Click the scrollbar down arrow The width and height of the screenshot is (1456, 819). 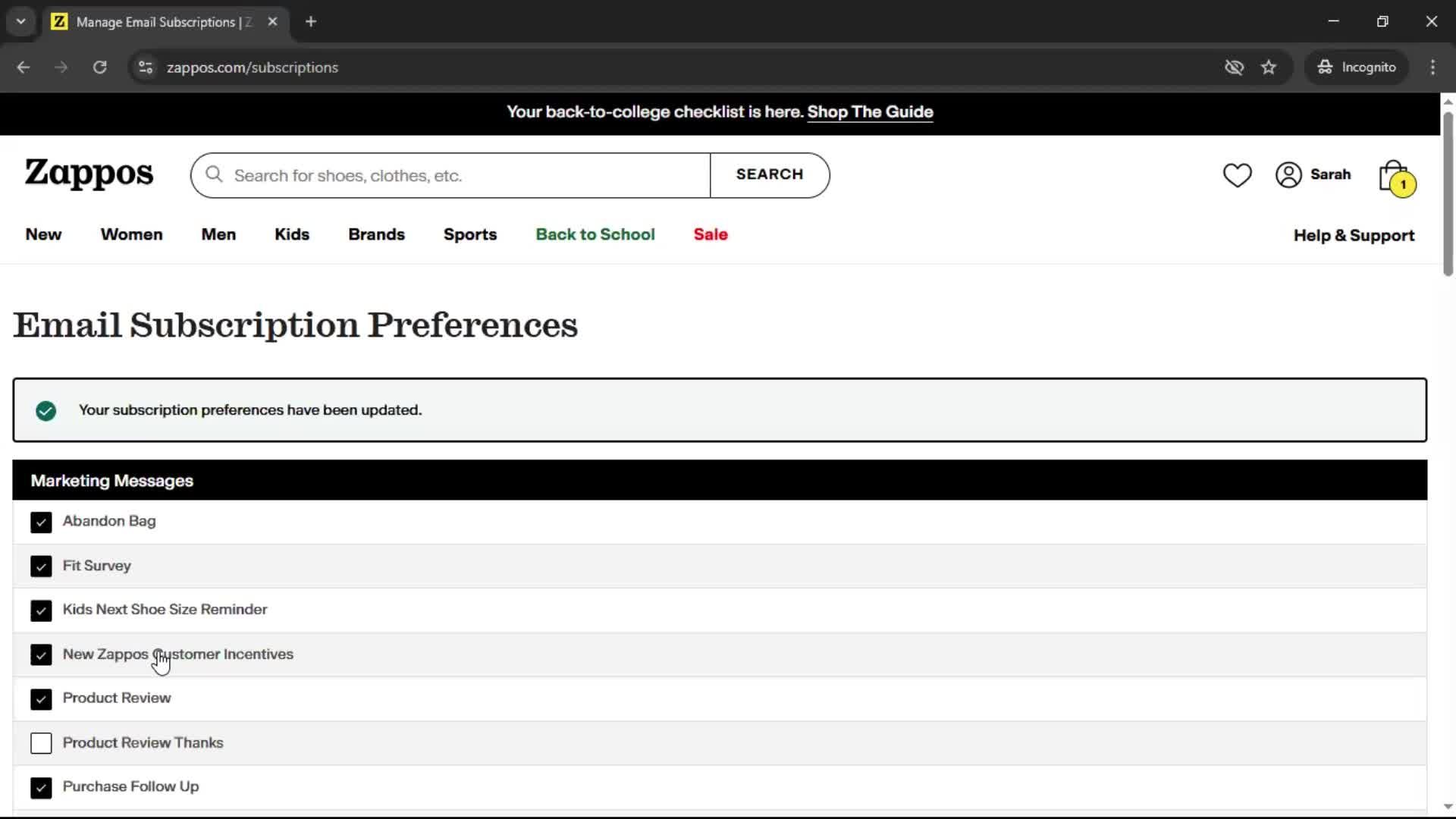coord(1448,807)
